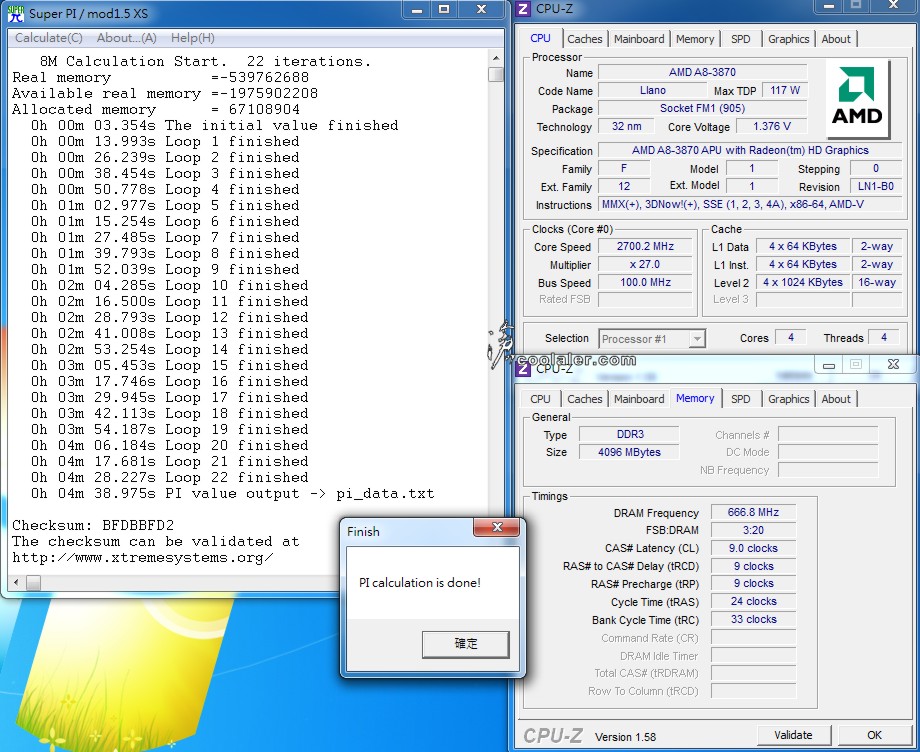This screenshot has height=752, width=920.
Task: Click the Threads count value
Action: (x=884, y=337)
